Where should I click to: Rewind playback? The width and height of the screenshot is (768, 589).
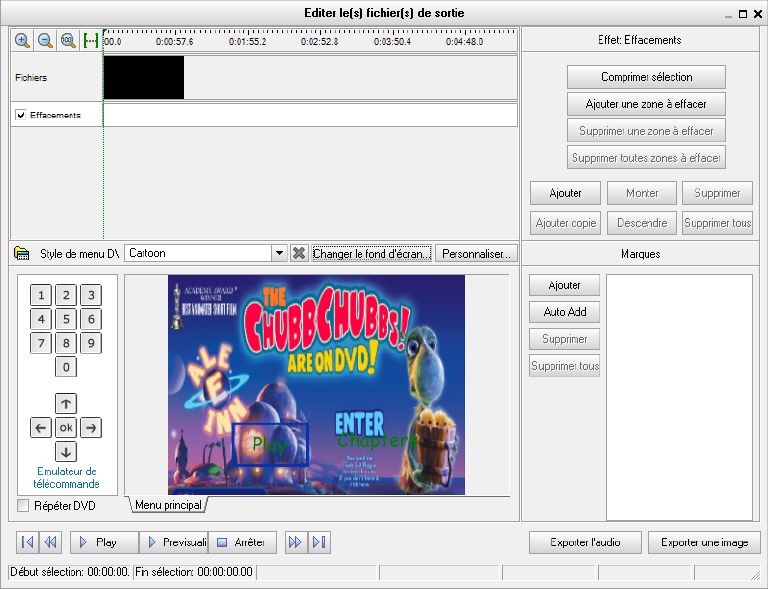pyautogui.click(x=50, y=542)
